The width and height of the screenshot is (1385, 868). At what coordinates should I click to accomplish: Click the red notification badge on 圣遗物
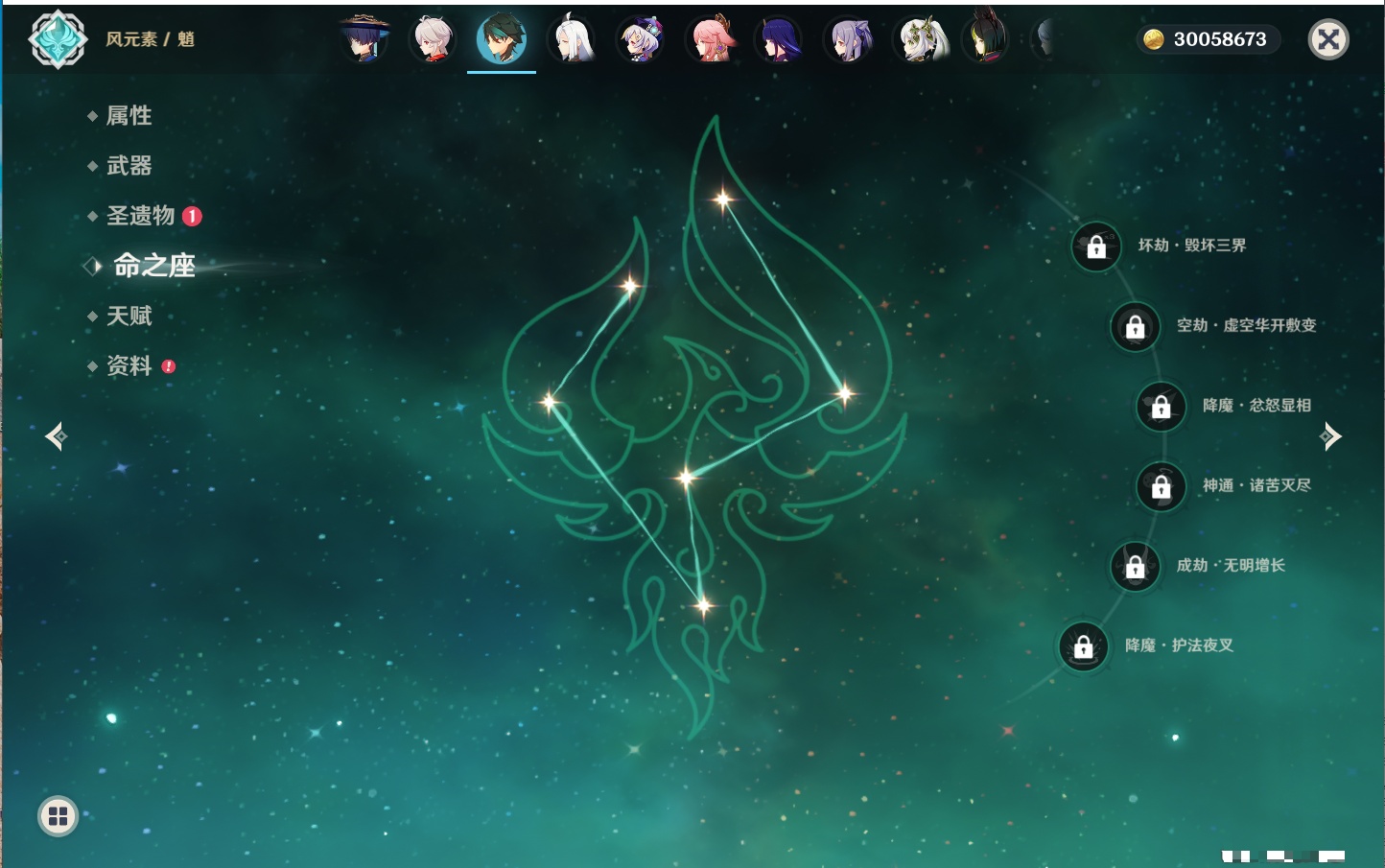pos(192,216)
